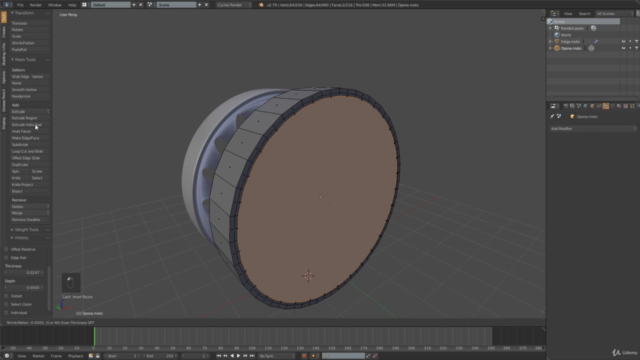
Task: Click the Blender logo next to version
Action: point(261,5)
